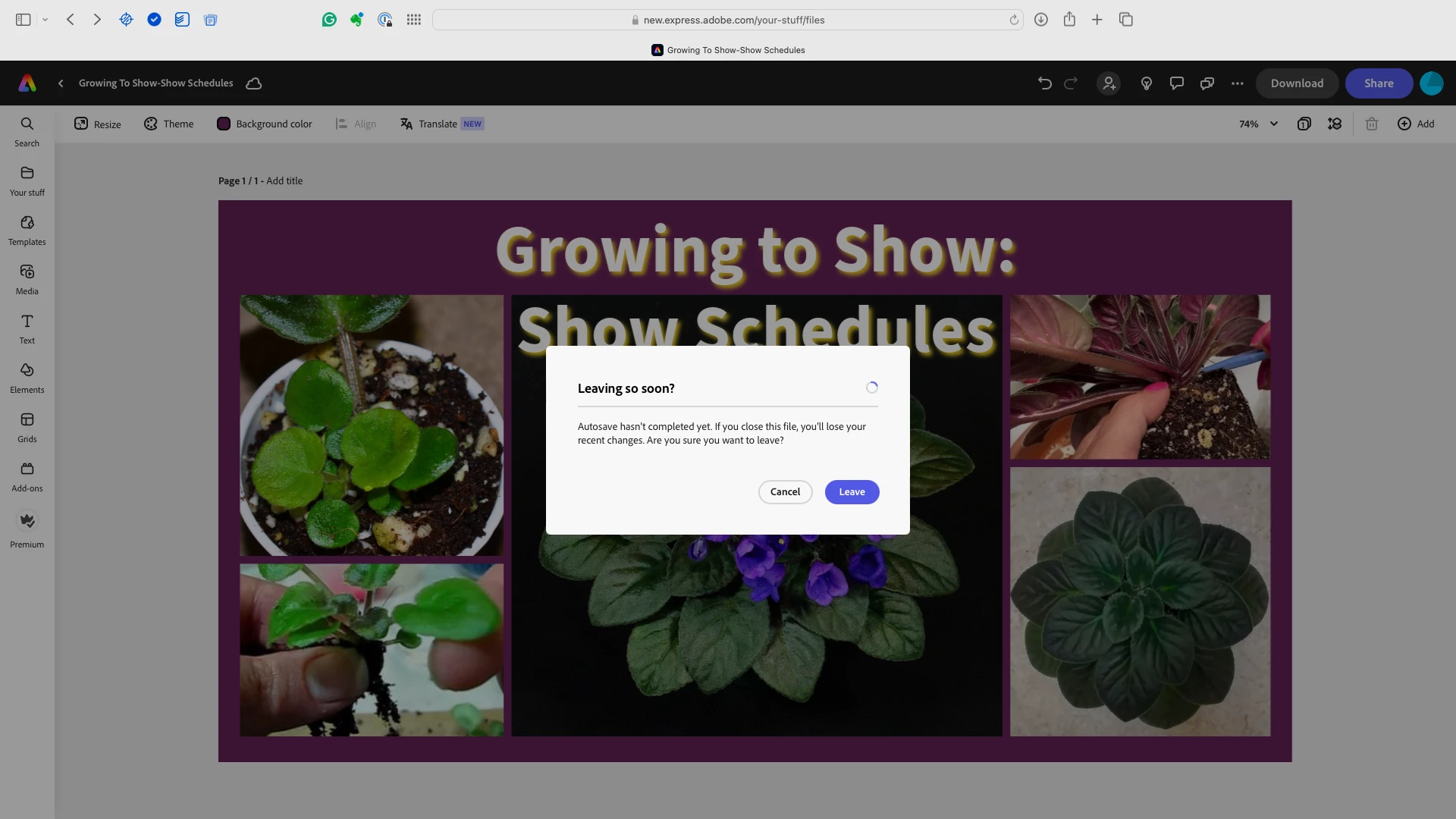Click the cloud sync status icon
1456x819 pixels.
tap(254, 83)
